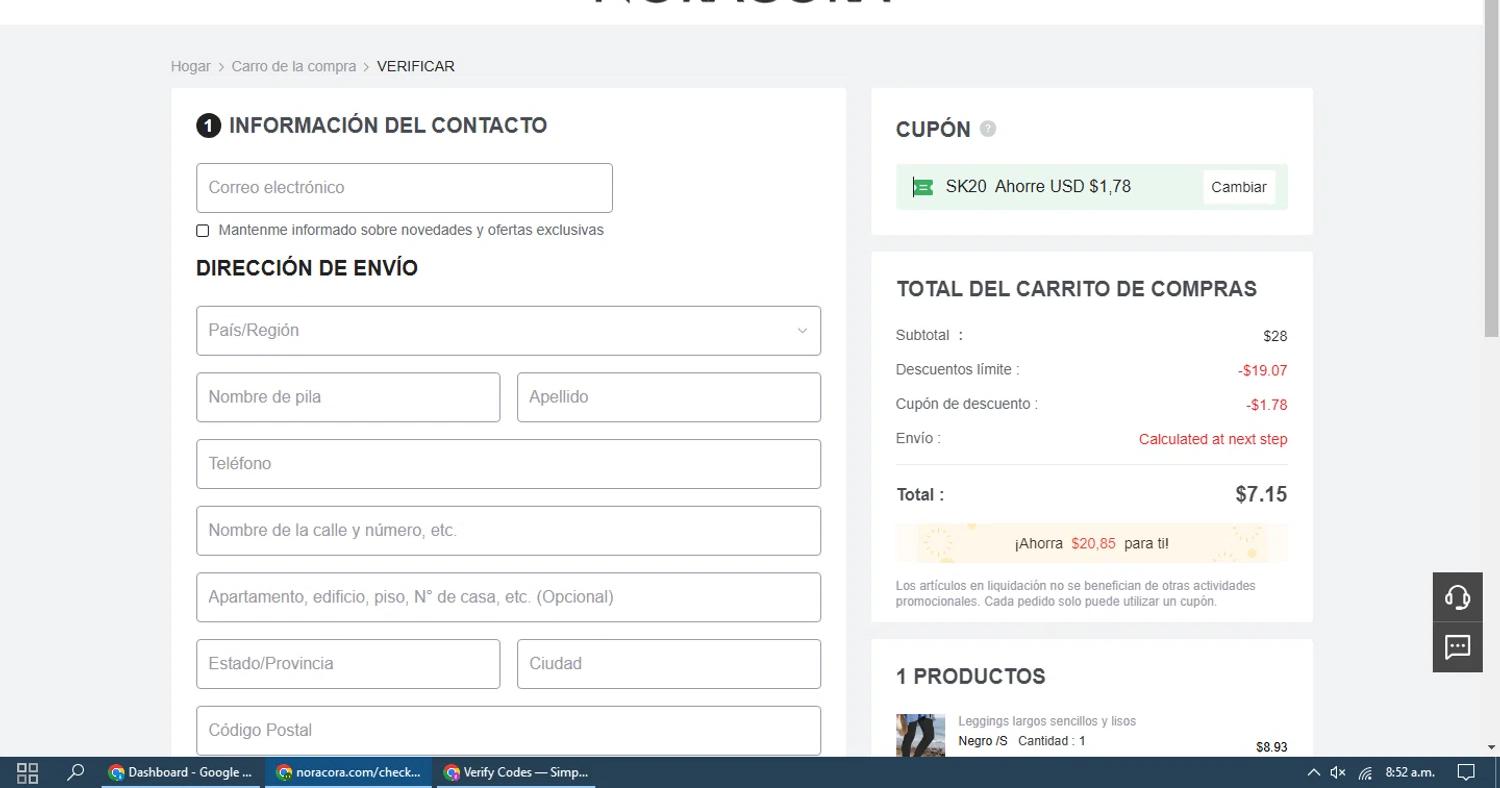The width and height of the screenshot is (1500, 788).
Task: Switch to Dashboard Google Chrome taskbar window
Action: [x=183, y=772]
